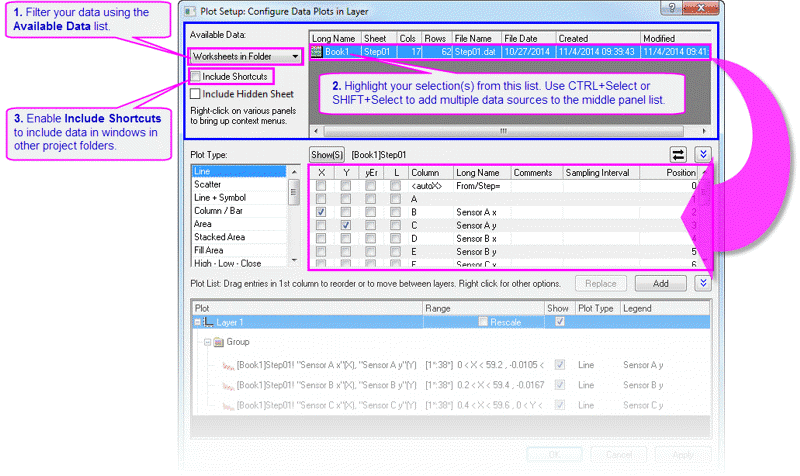Collapse the Layer 1 tree node
Screen dimensions: 800x476
coord(196,322)
